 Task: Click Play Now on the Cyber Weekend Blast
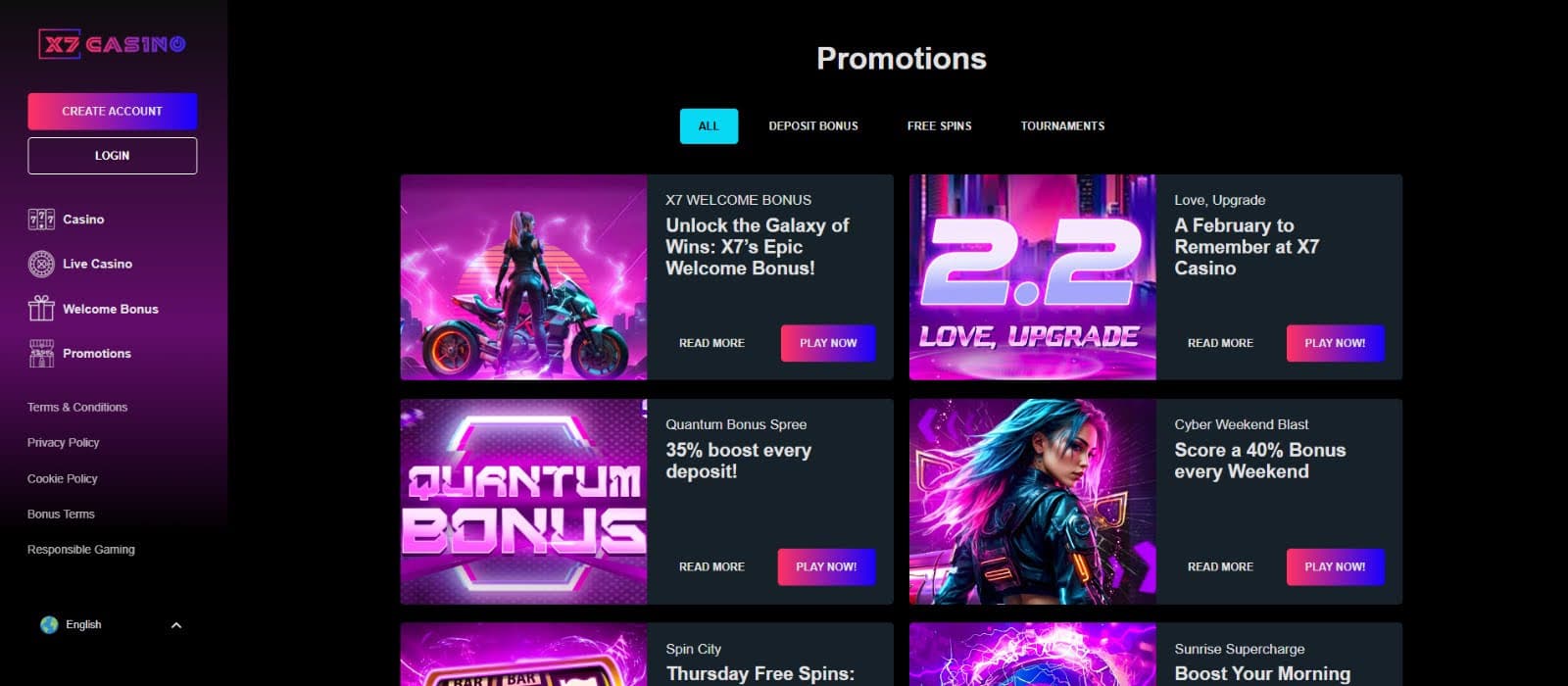[1335, 567]
